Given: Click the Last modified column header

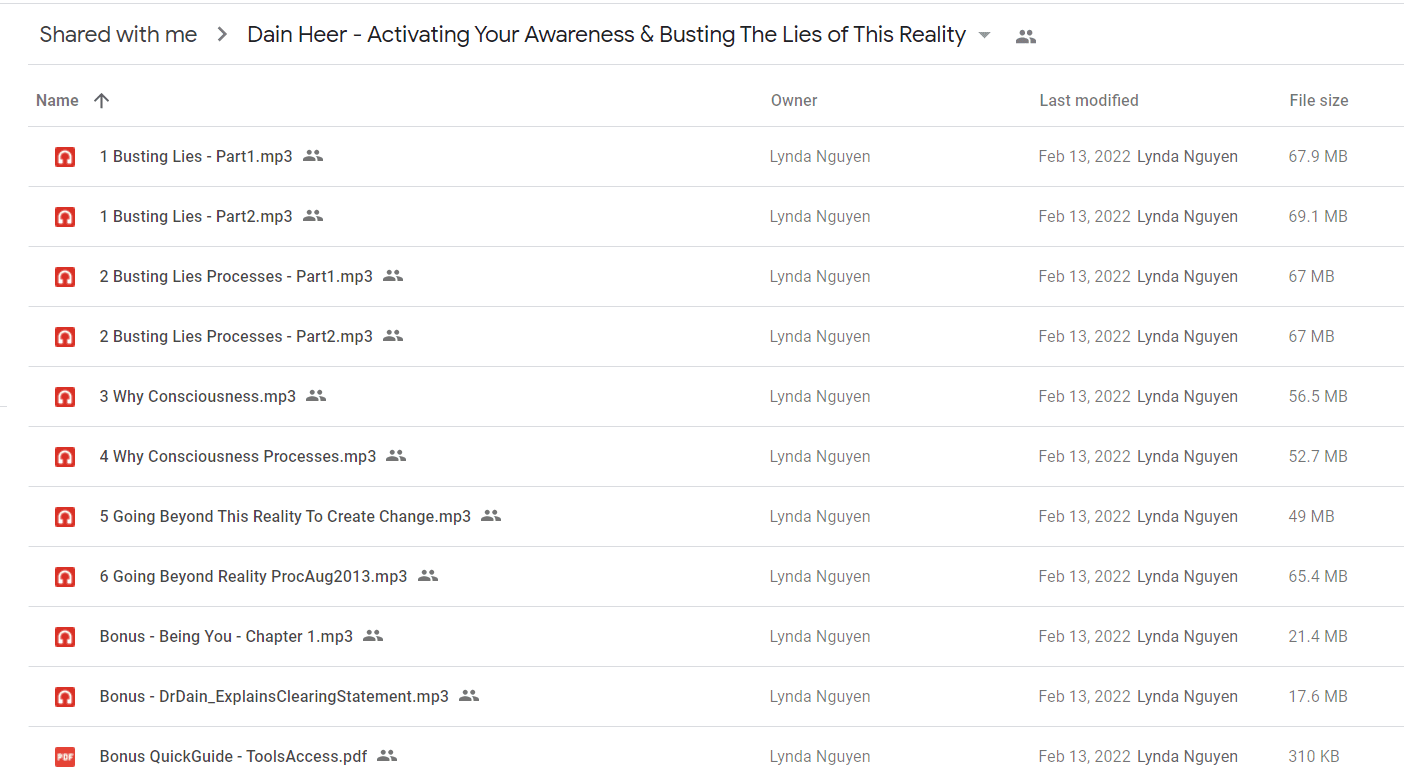Looking at the screenshot, I should pos(1089,100).
